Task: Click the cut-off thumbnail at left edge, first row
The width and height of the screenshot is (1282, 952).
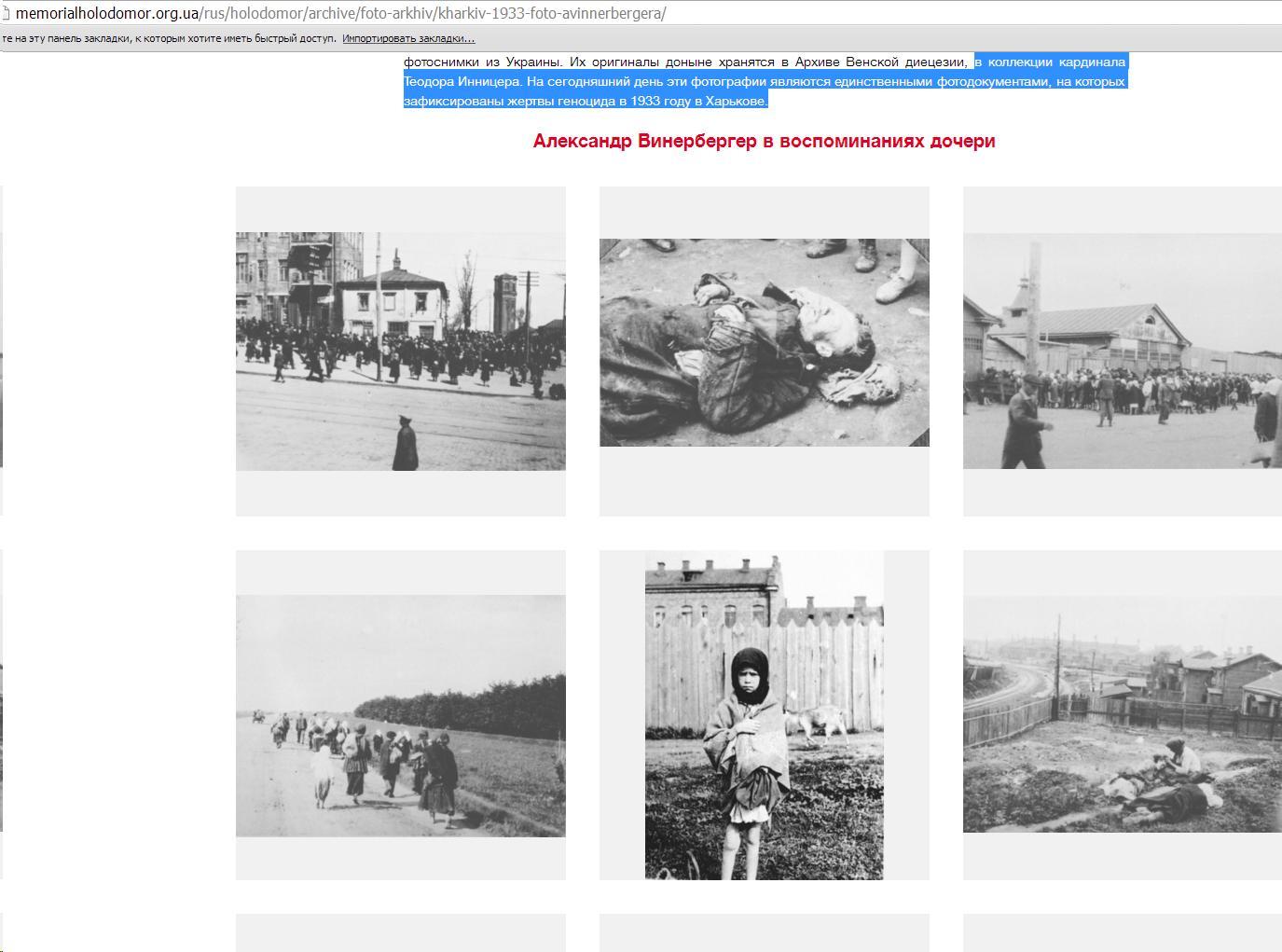Action: (x=1, y=351)
